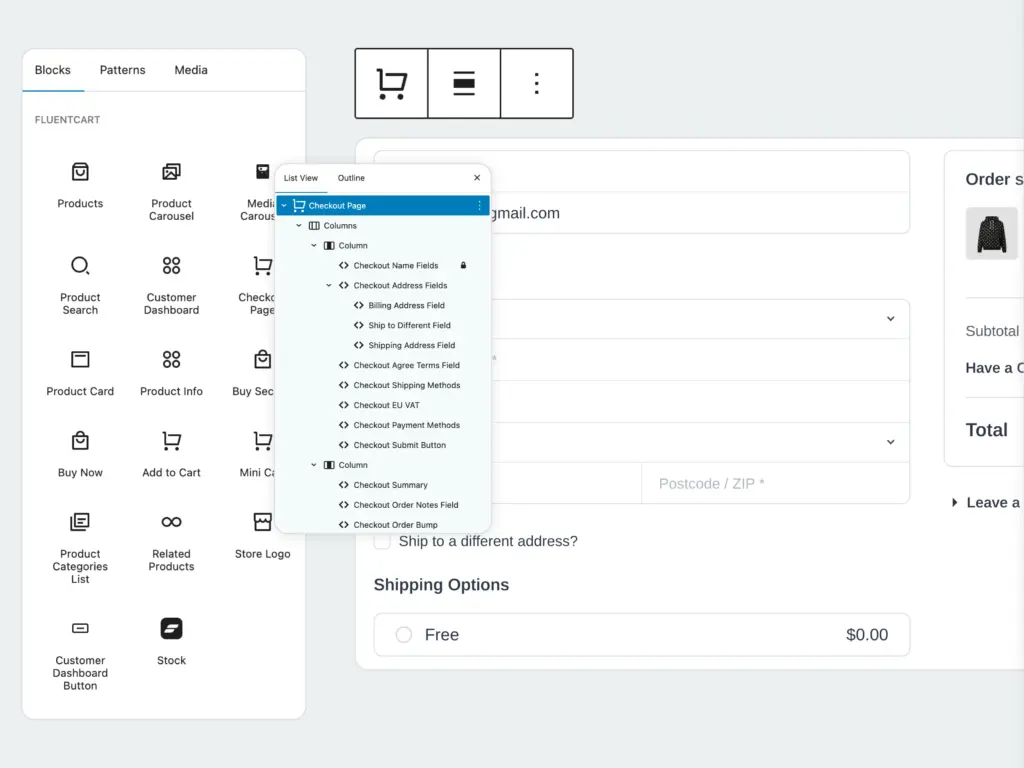Viewport: 1024px width, 768px height.
Task: Insert the Store Logo block
Action: (x=263, y=536)
